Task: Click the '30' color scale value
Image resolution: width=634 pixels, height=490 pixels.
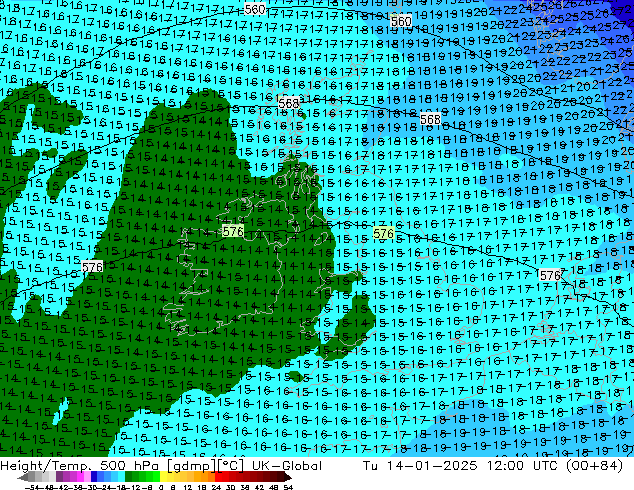Action: click(230, 488)
